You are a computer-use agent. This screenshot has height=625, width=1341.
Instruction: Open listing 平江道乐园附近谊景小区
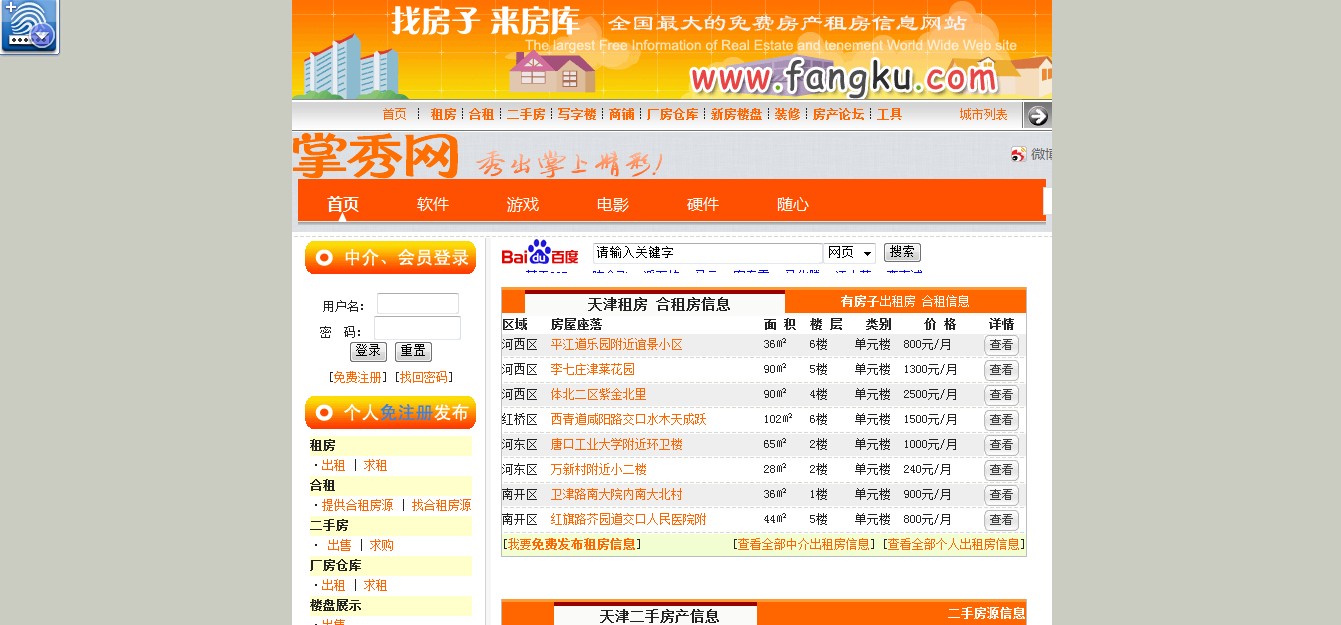[x=616, y=344]
